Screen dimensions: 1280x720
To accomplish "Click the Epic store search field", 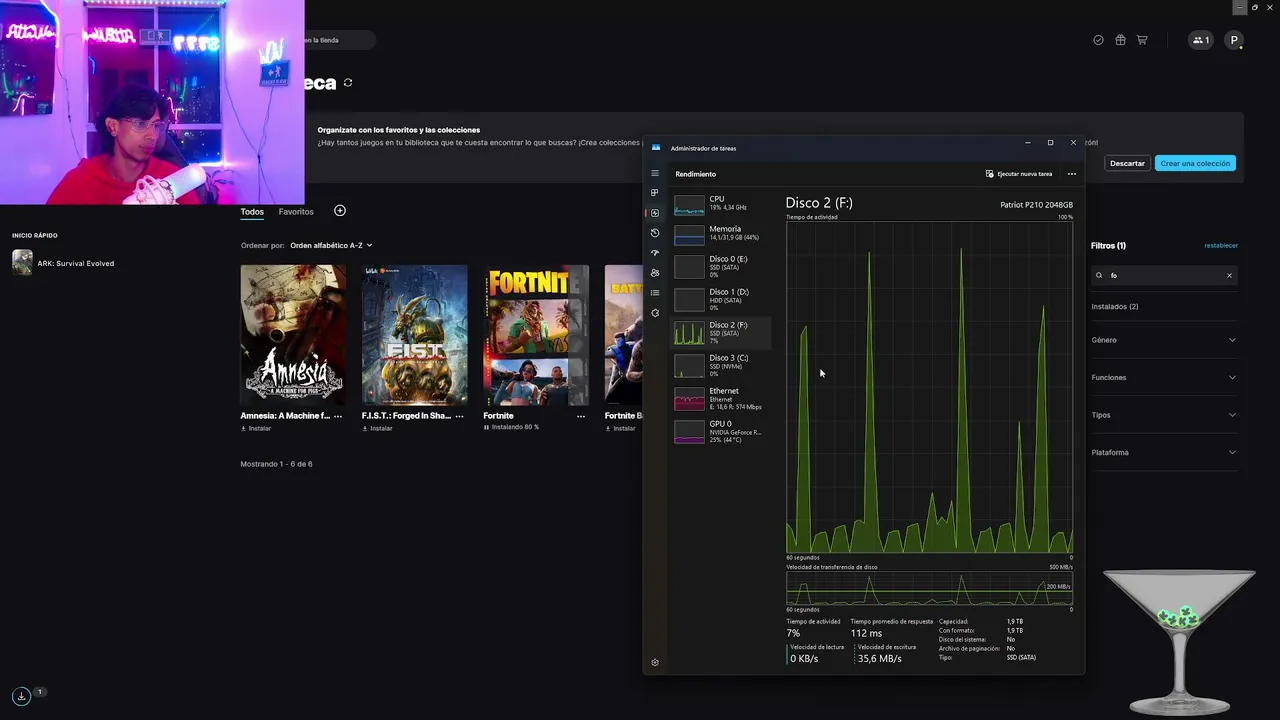I will click(340, 40).
